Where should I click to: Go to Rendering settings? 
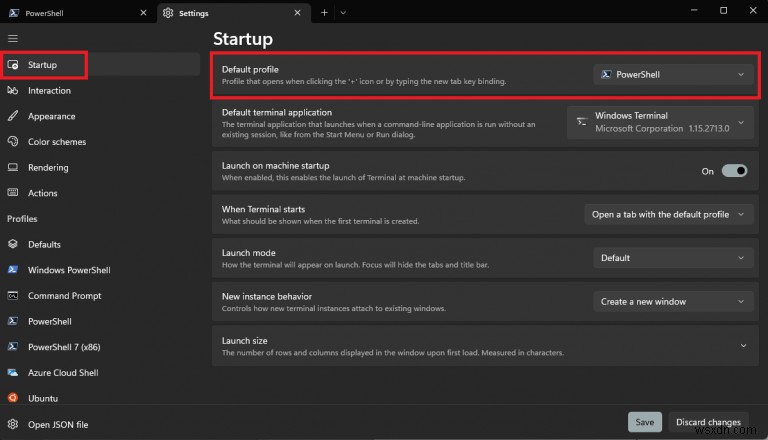pos(100,167)
